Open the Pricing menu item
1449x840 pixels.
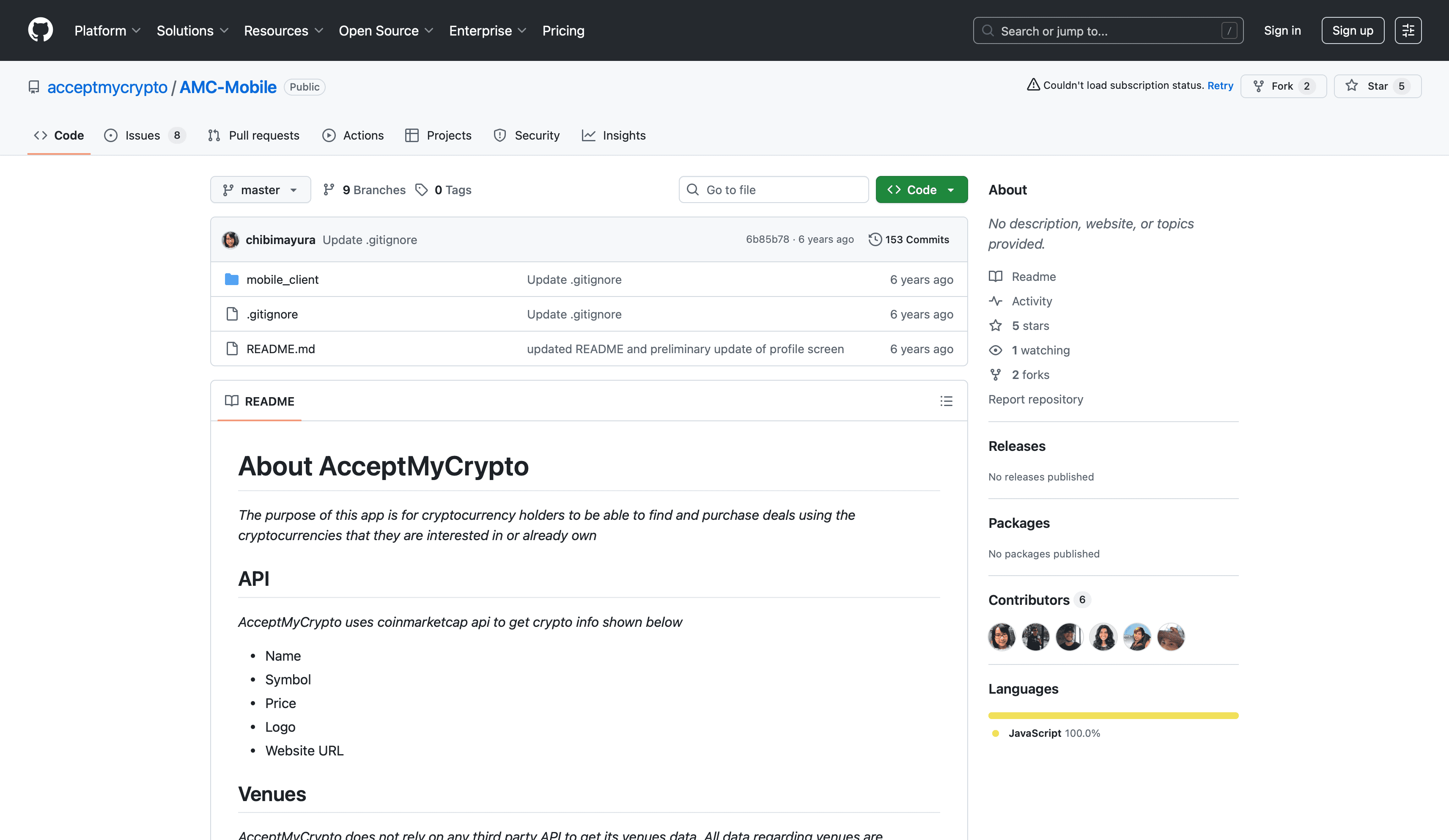click(x=563, y=30)
